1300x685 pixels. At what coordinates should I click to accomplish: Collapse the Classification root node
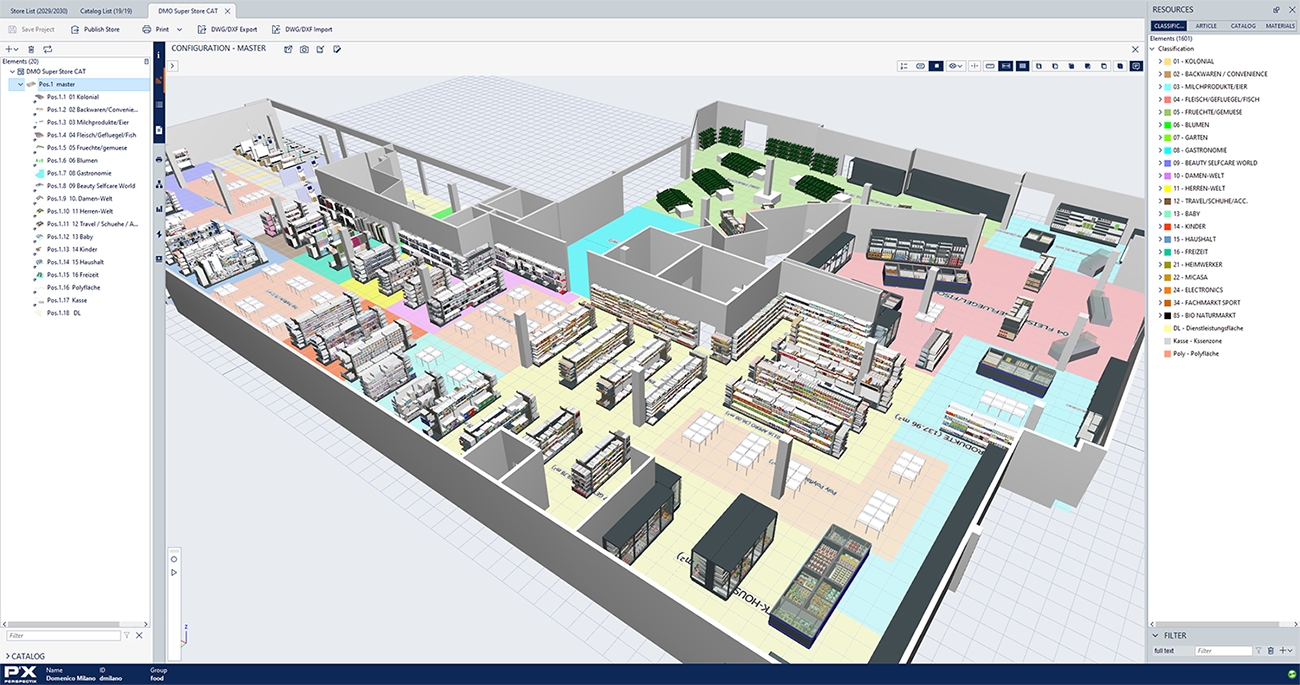1152,49
